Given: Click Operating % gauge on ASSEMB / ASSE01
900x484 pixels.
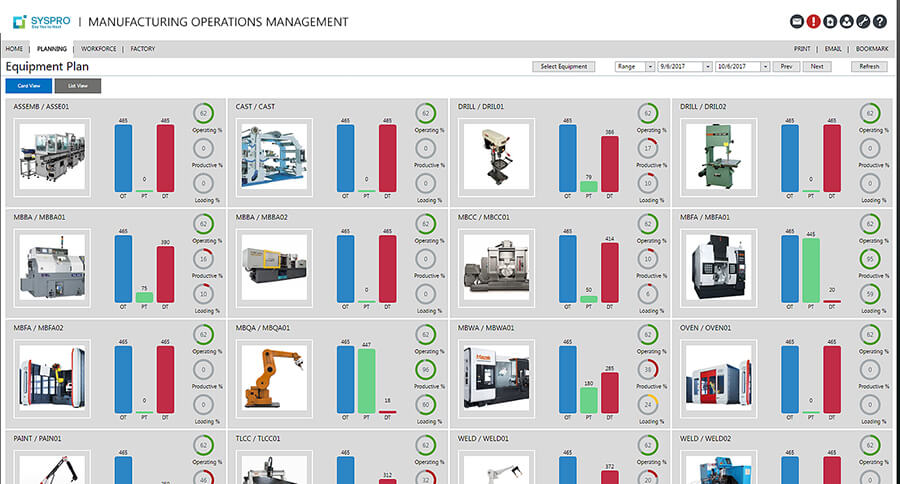Looking at the screenshot, I should pos(203,113).
